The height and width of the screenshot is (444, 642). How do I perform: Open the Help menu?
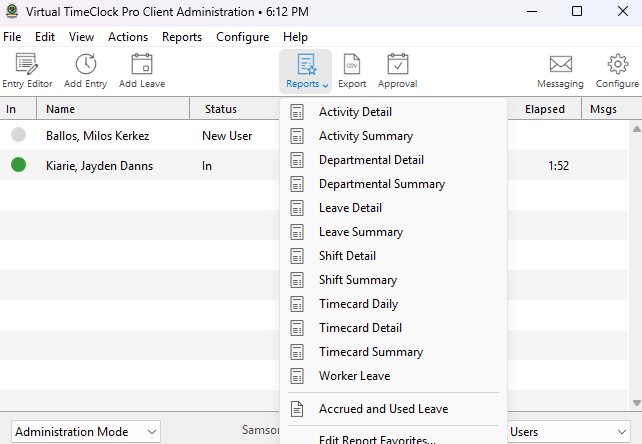295,37
